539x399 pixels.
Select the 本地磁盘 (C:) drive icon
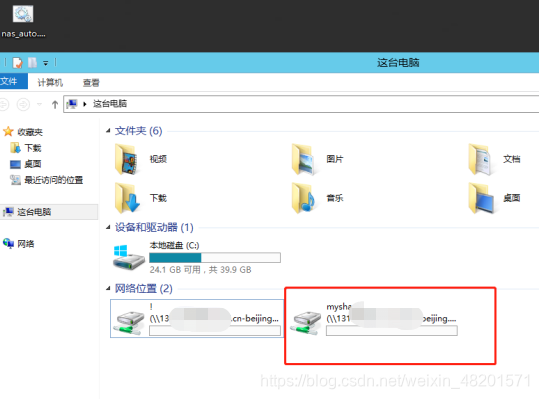coord(129,257)
